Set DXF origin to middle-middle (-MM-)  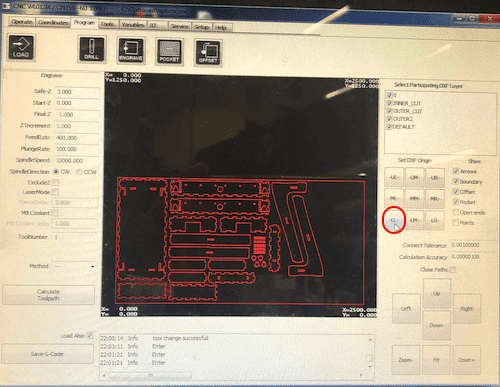click(414, 199)
